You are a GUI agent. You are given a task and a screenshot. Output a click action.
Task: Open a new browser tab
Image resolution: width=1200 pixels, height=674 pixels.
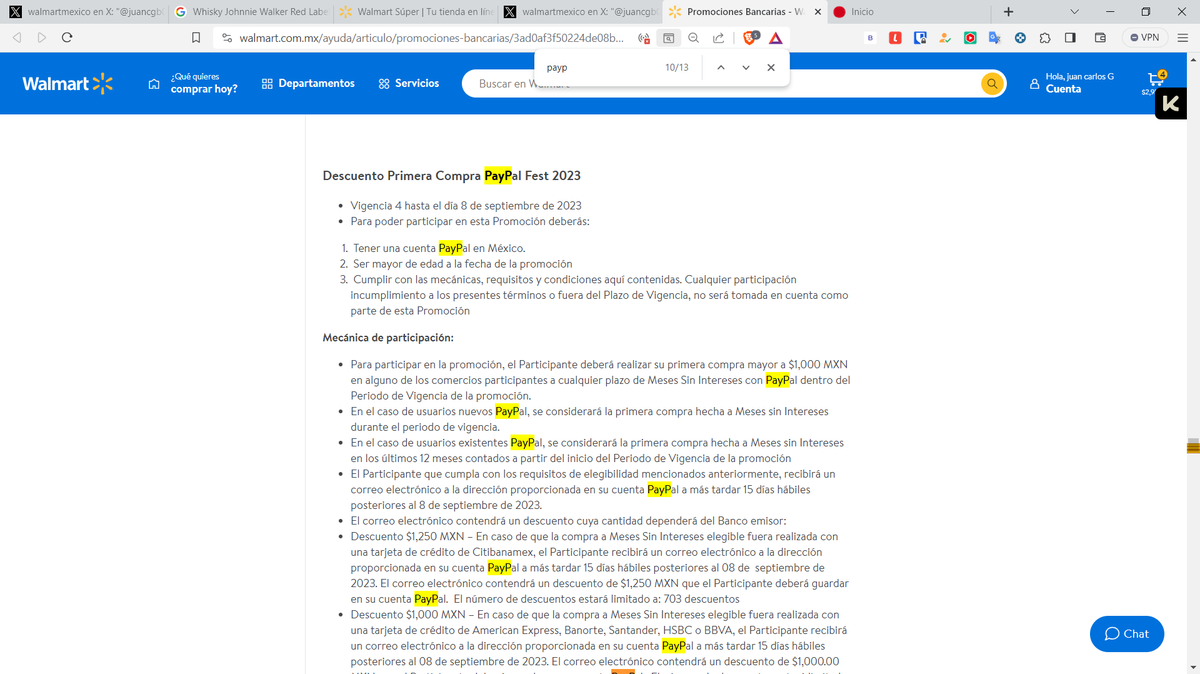pos(1008,12)
